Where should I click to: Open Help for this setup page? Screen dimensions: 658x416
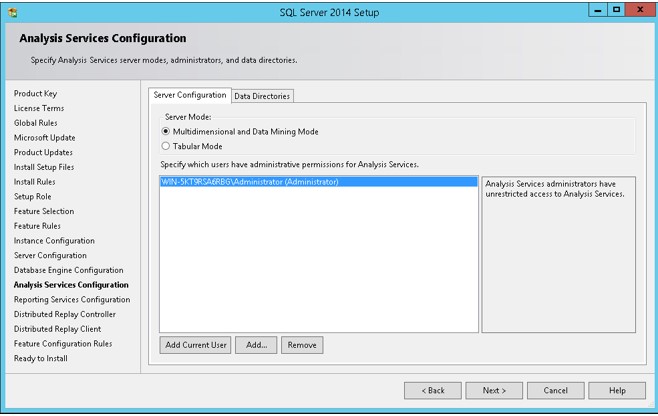click(x=617, y=390)
